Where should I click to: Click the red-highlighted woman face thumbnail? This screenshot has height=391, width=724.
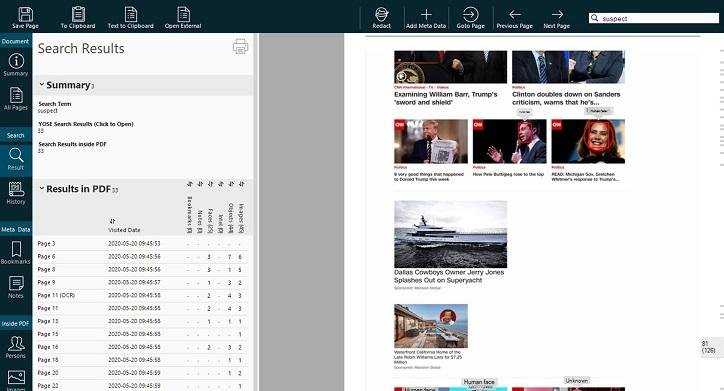pos(588,141)
